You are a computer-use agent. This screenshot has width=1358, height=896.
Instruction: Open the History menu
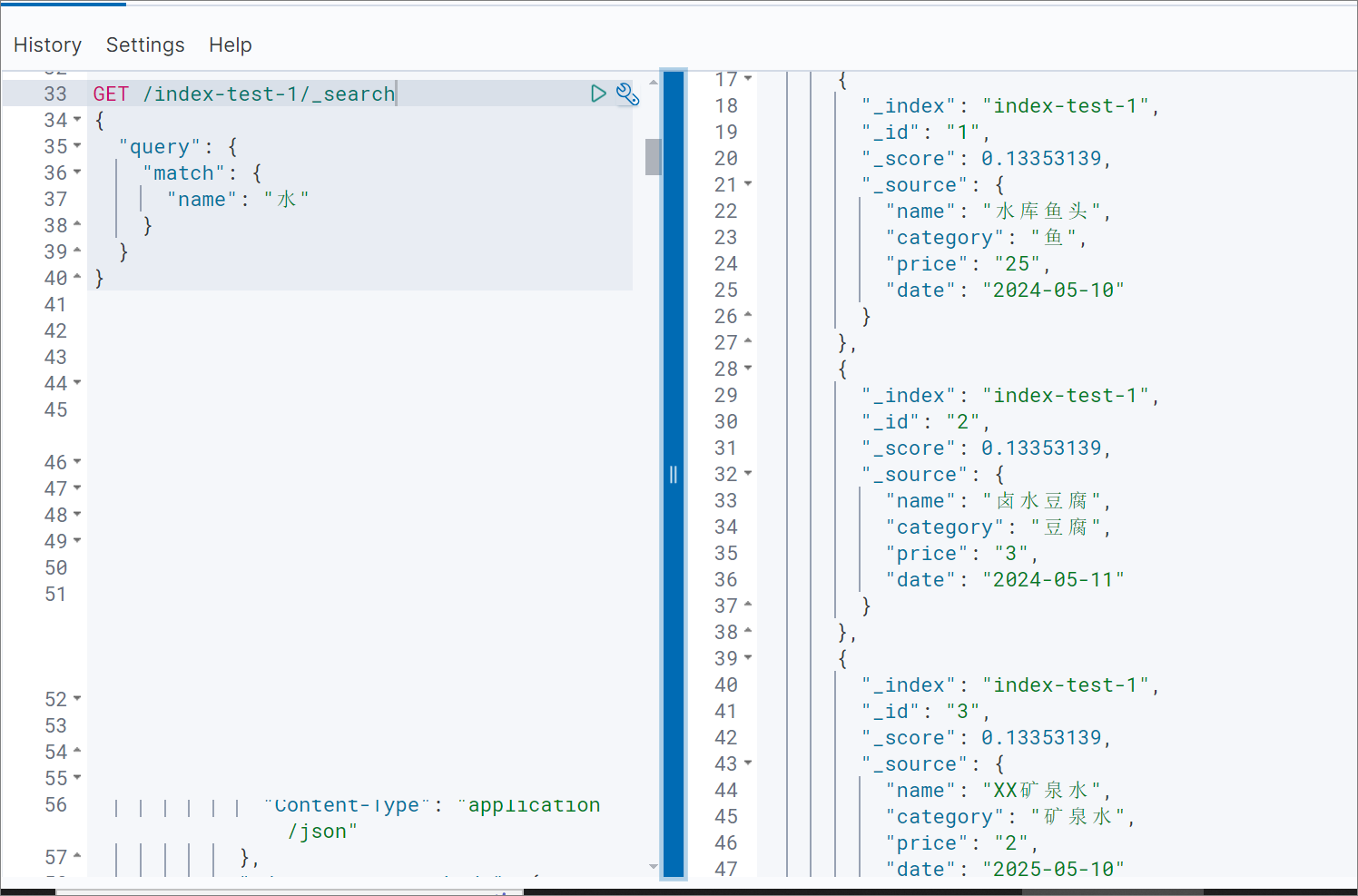coord(47,44)
